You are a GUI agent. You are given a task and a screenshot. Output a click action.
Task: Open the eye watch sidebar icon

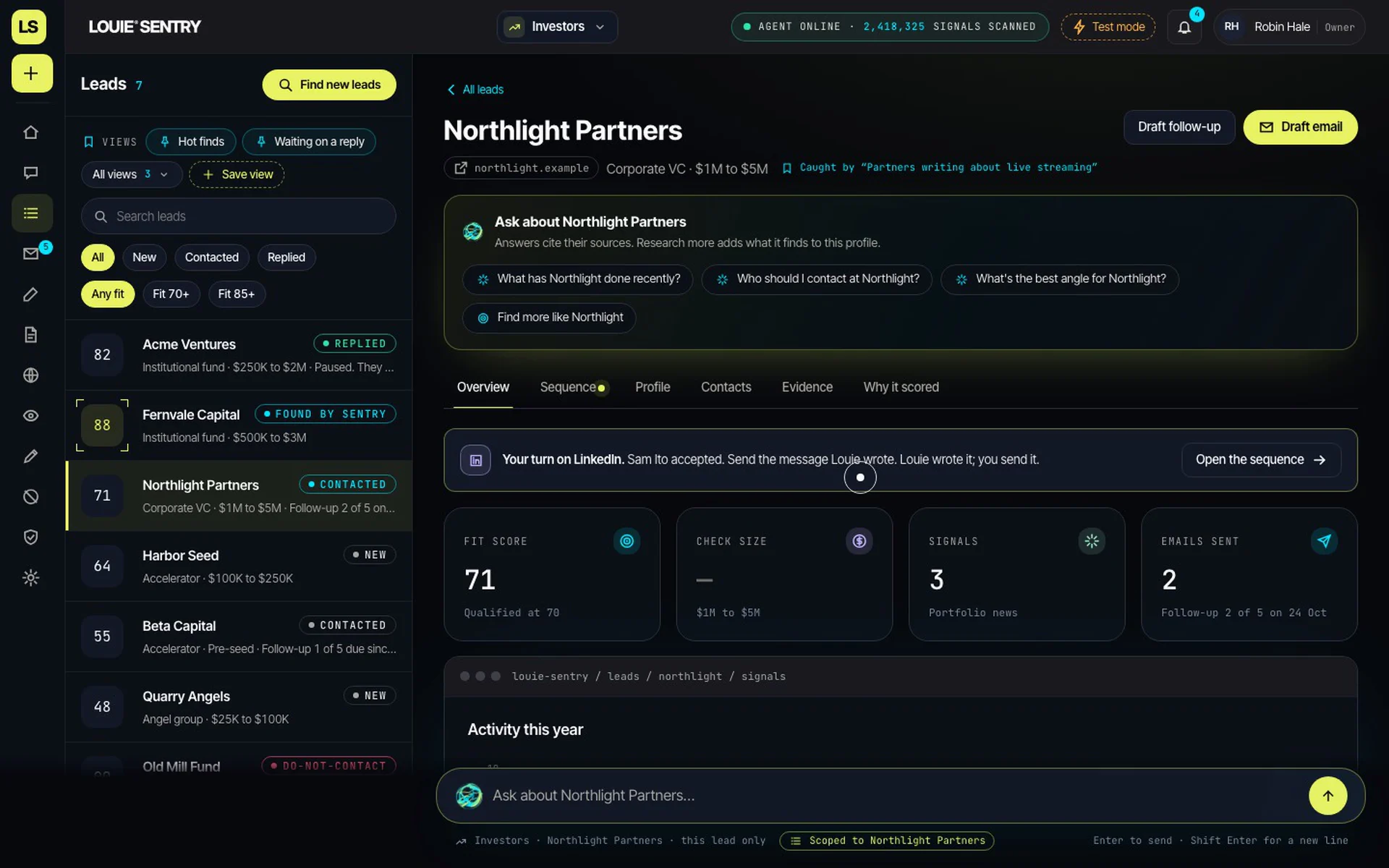[x=30, y=416]
